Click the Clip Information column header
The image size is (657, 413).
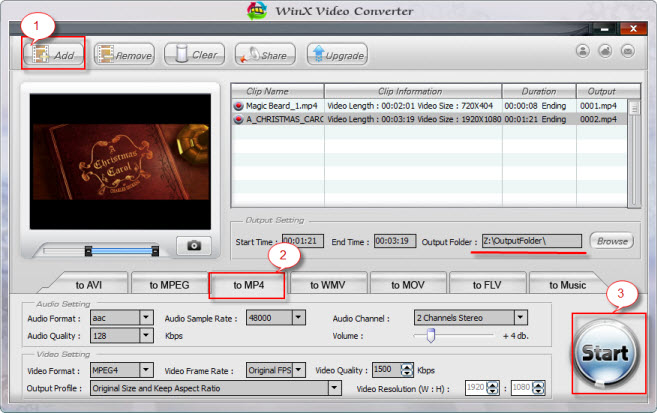[413, 91]
